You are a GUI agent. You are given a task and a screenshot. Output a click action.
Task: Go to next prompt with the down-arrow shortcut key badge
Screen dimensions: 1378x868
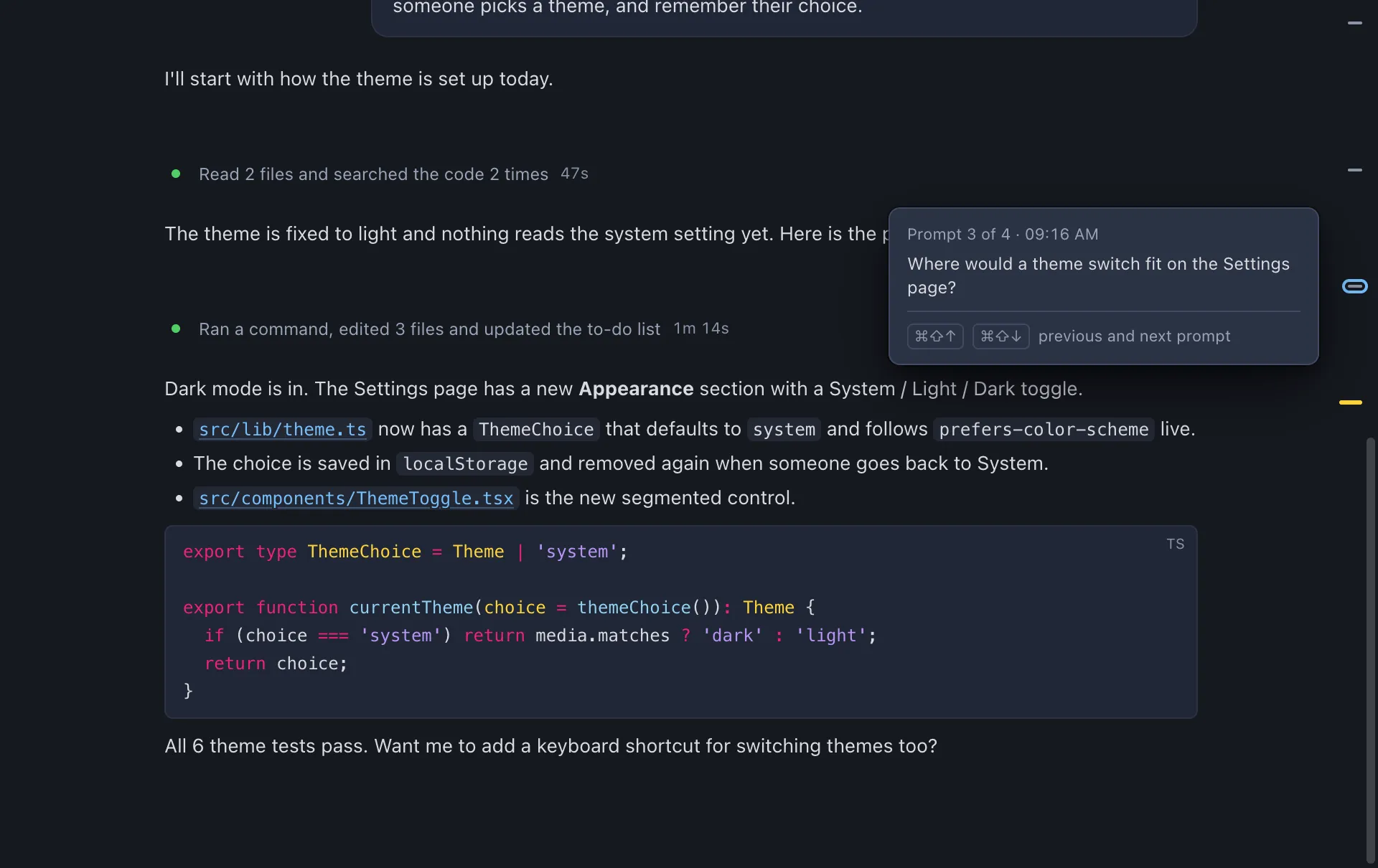[x=1000, y=336]
